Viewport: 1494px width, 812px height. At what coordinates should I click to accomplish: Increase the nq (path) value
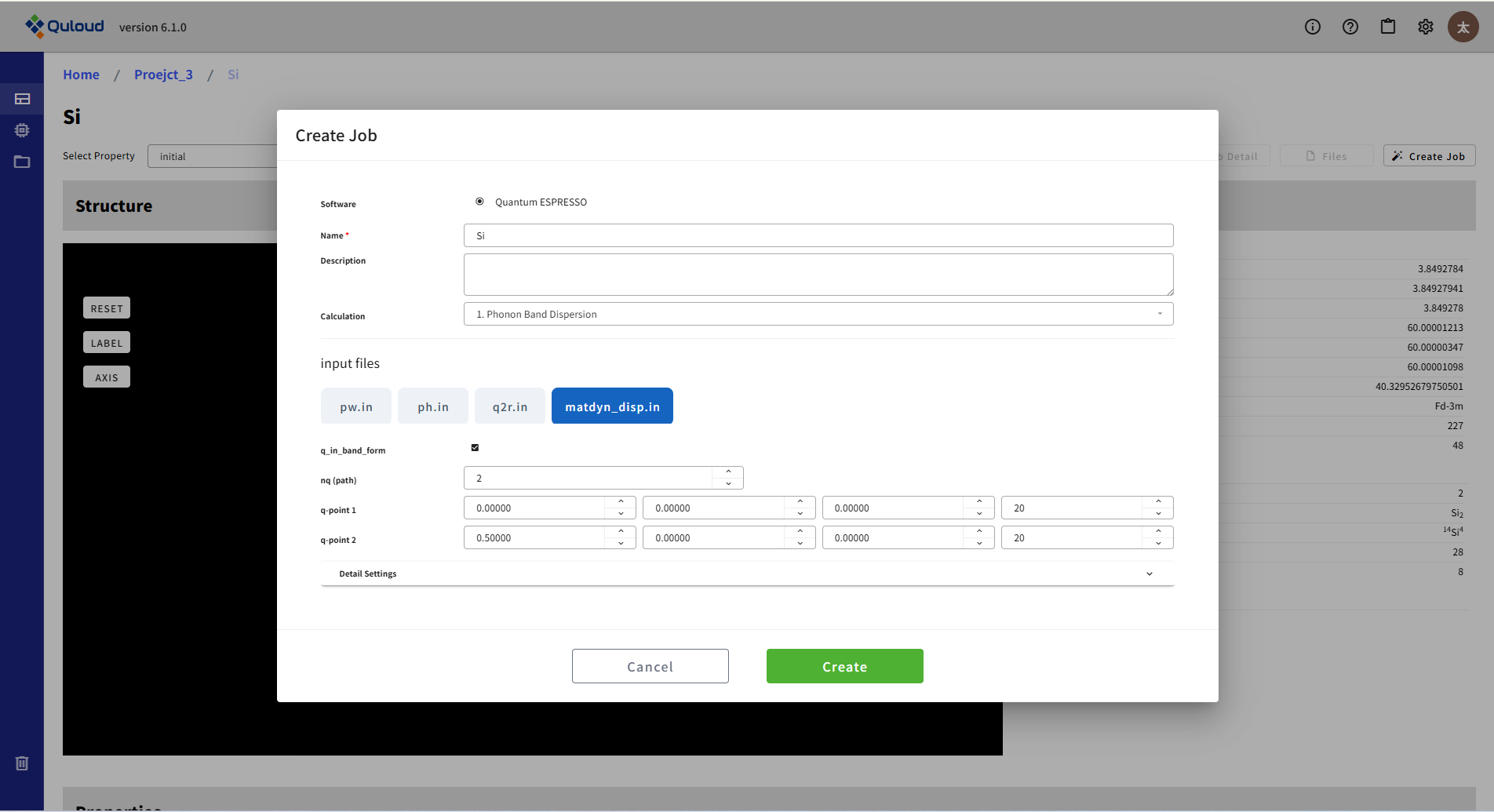[x=728, y=472]
